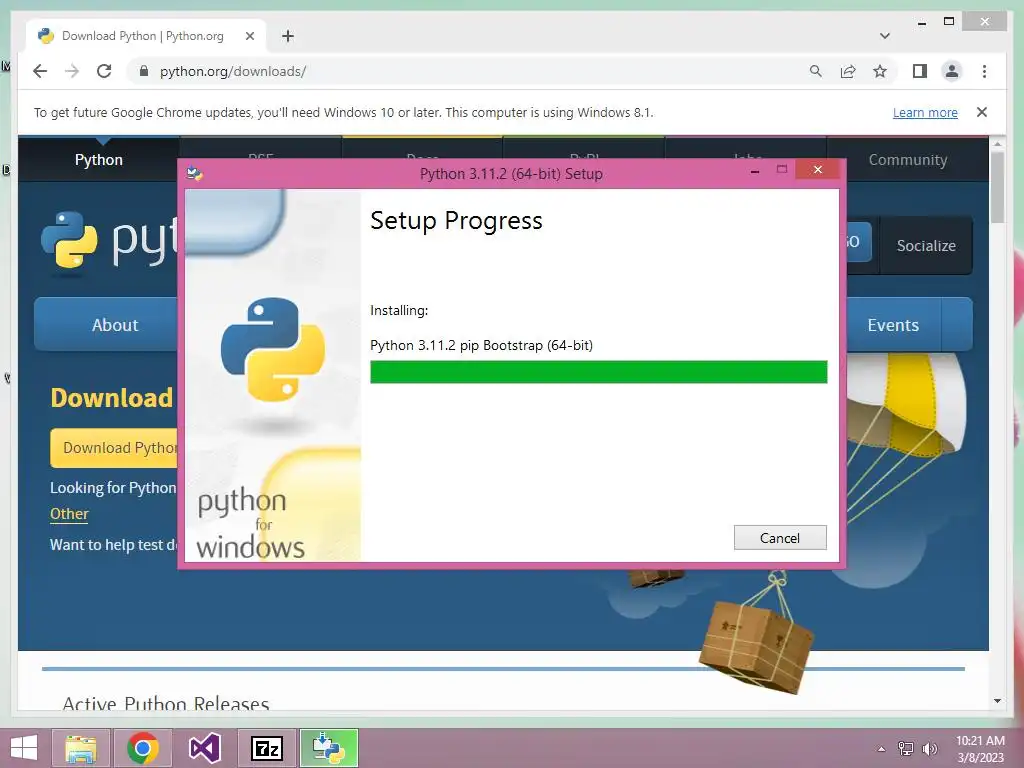Select the Python installer taskbar icon
The image size is (1024, 768).
pyautogui.click(x=329, y=748)
